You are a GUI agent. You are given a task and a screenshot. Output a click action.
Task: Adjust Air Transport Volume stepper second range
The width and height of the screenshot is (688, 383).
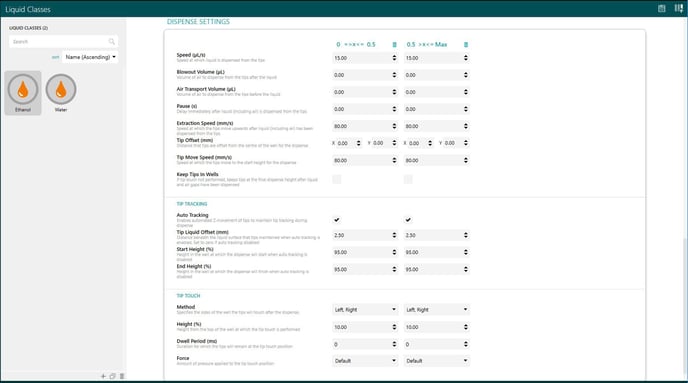point(466,92)
